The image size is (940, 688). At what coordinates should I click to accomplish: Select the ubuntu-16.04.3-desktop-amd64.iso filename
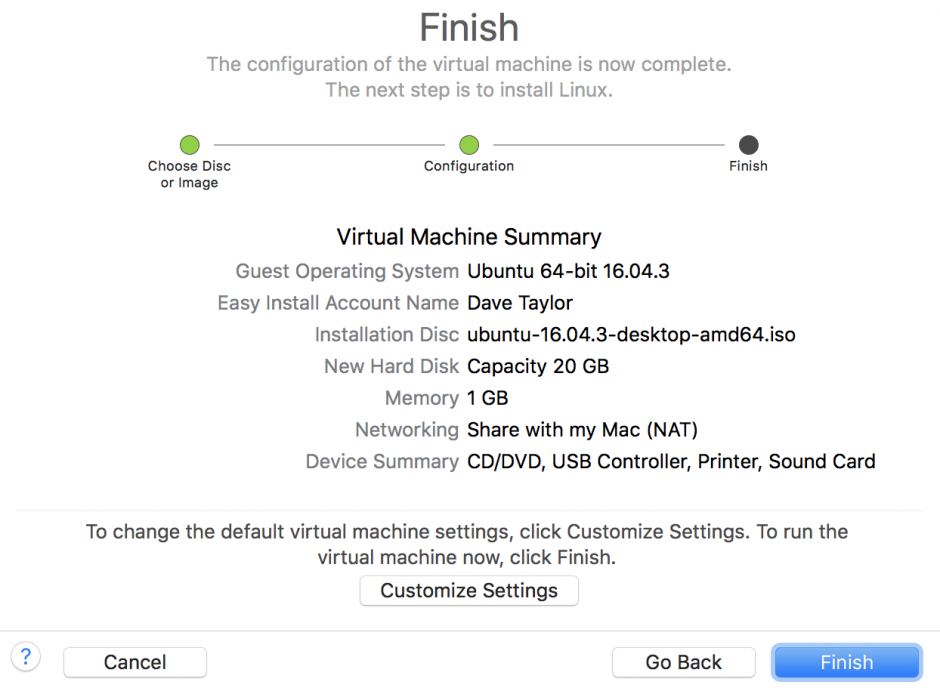[630, 334]
